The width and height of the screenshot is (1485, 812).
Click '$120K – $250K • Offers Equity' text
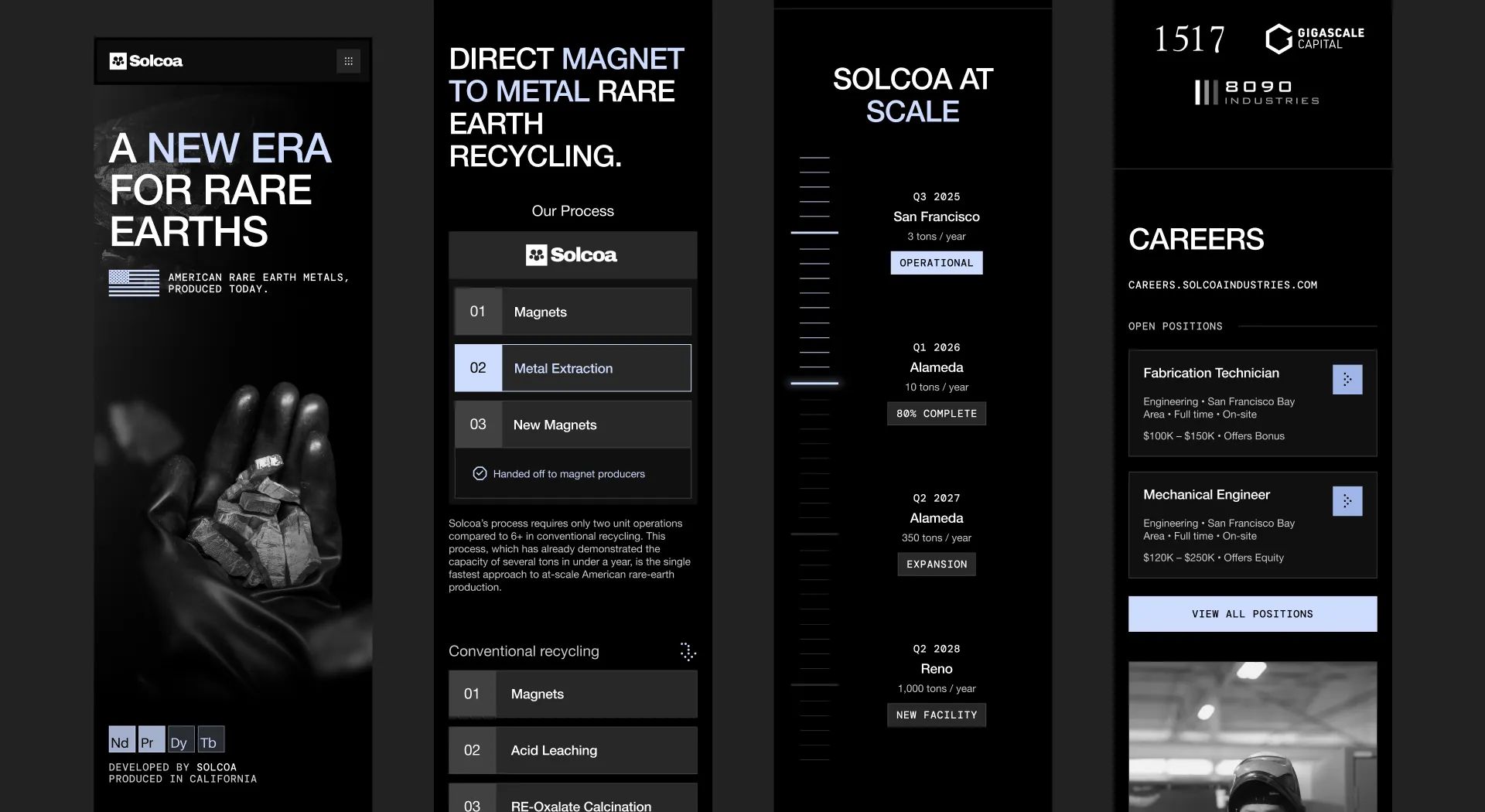pyautogui.click(x=1213, y=558)
